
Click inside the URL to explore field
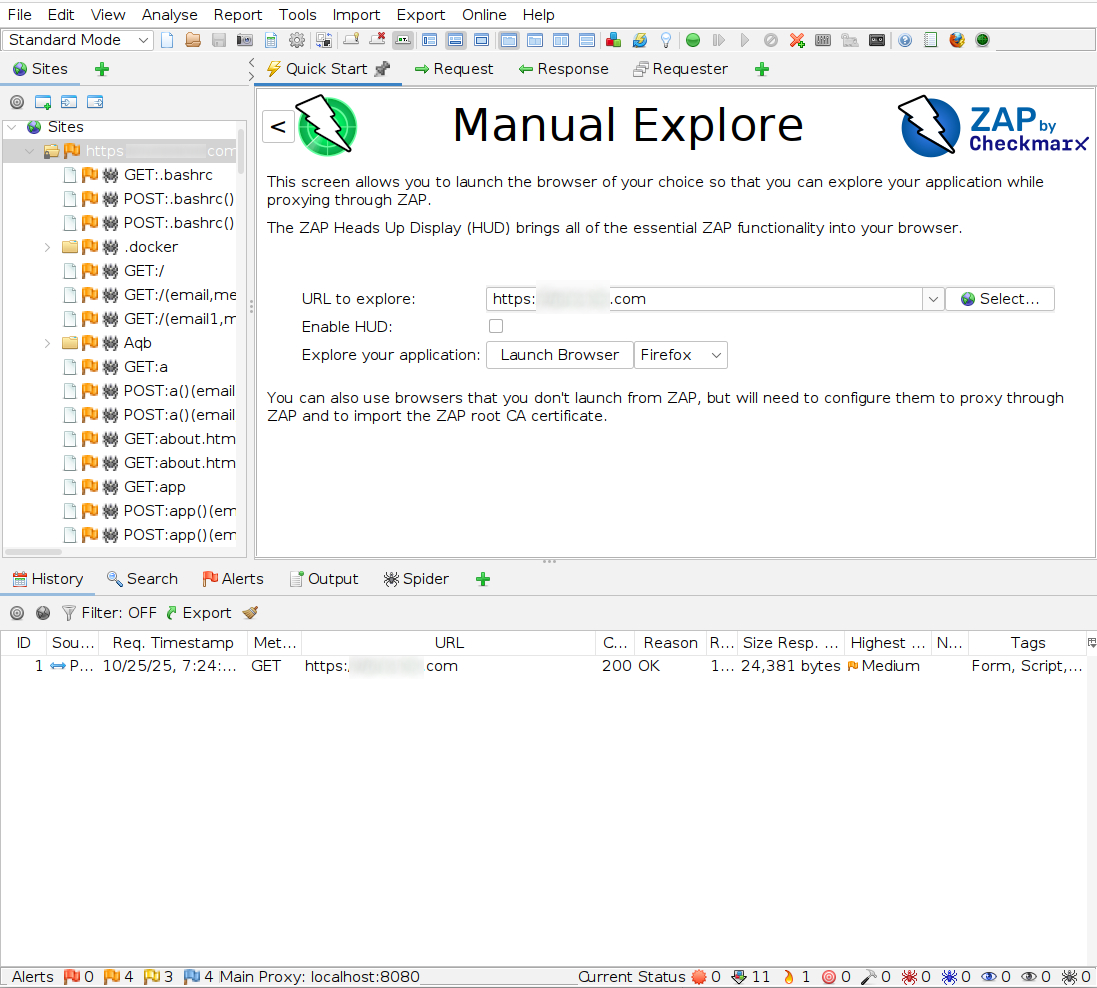pyautogui.click(x=700, y=298)
